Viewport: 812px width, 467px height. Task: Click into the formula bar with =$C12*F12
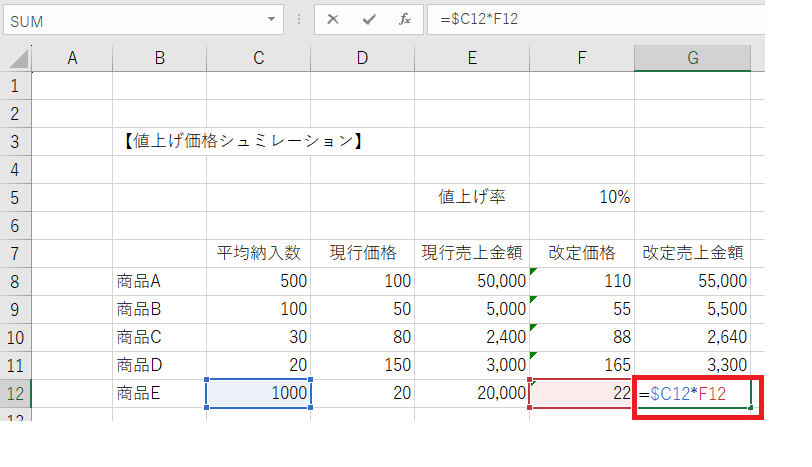[x=596, y=20]
